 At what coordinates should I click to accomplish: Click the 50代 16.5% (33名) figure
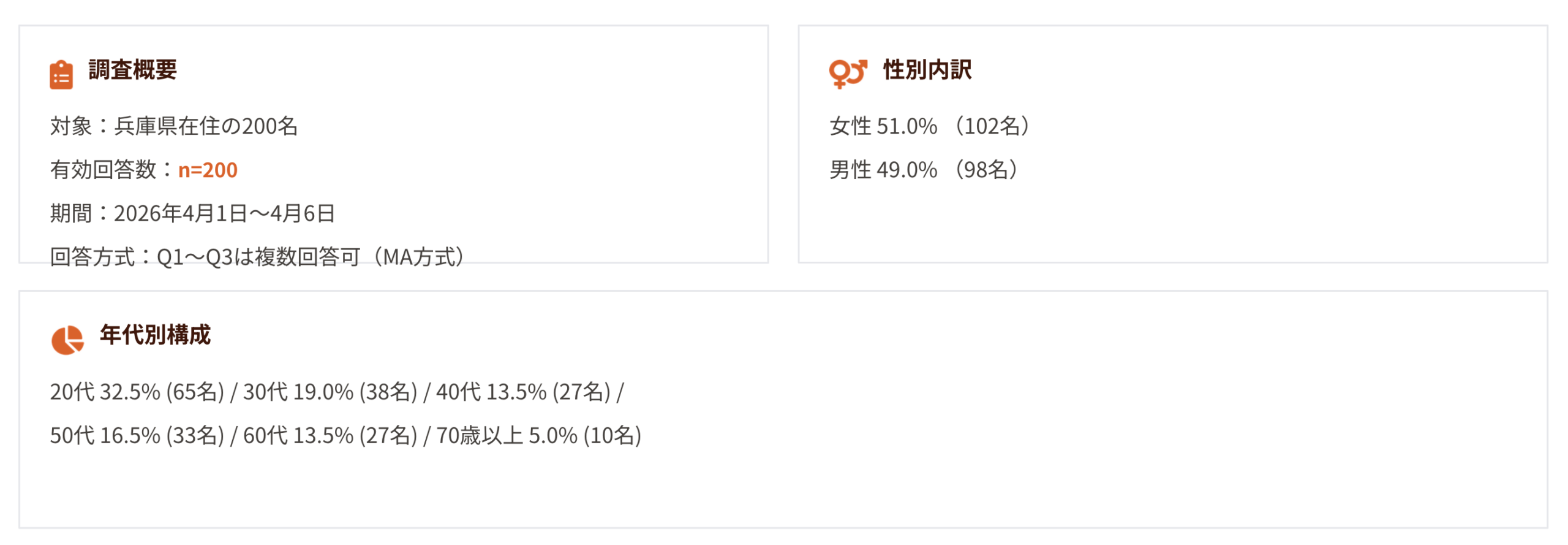(x=137, y=435)
